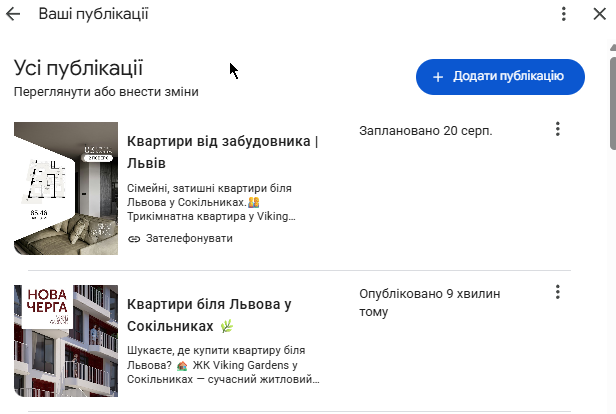Open the post titled Квартири біля Львова у Сокільниках
The height and width of the screenshot is (414, 616).
tap(209, 315)
